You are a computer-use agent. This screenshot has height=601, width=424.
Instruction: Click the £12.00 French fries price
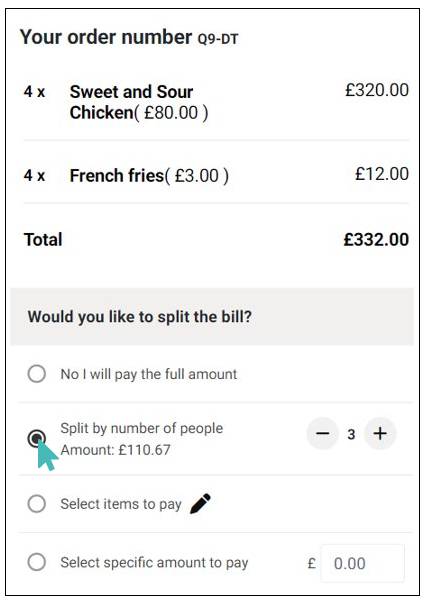pyautogui.click(x=382, y=174)
